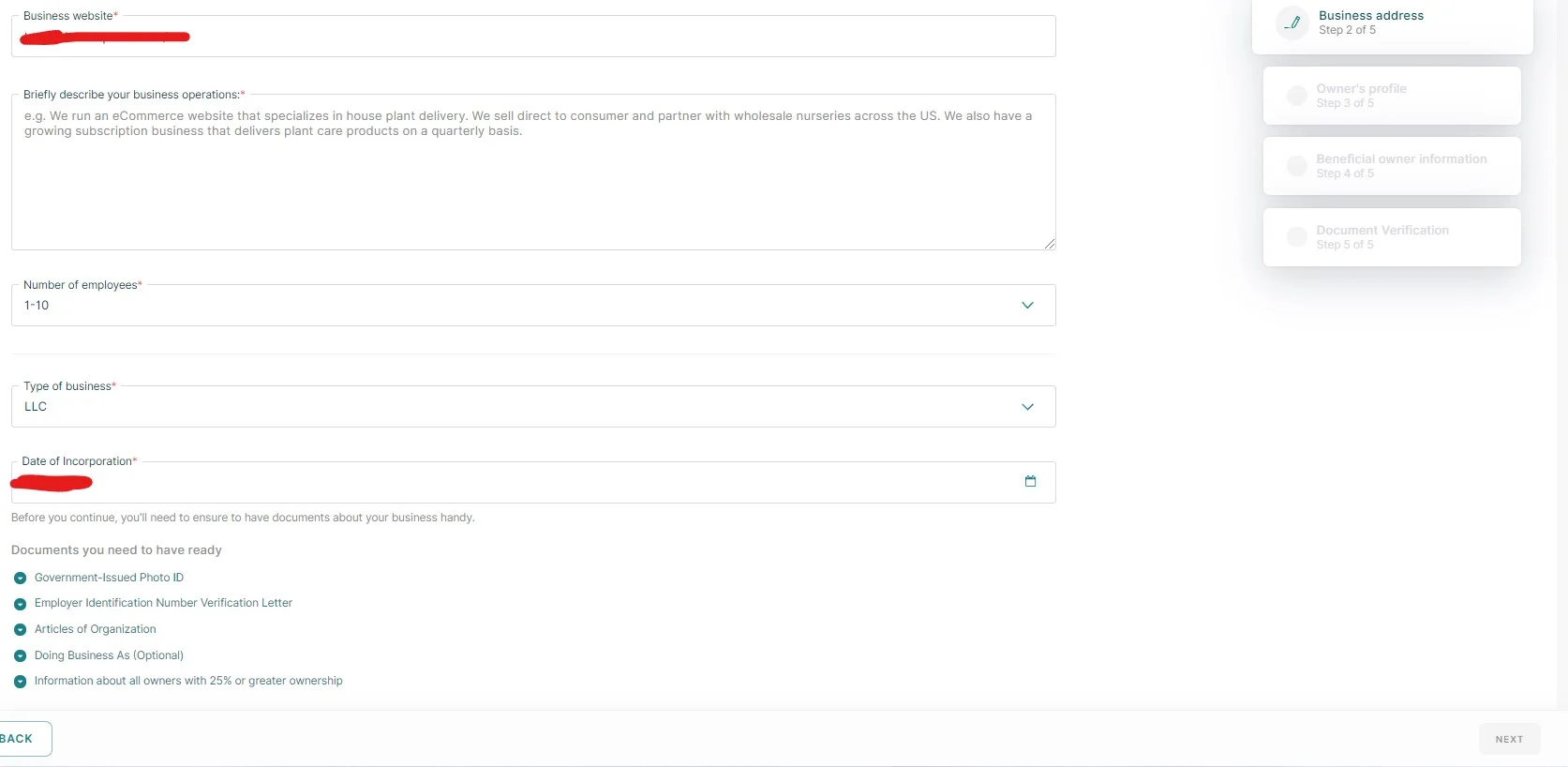1568x767 pixels.
Task: Click the Owner's profile step circle indicator
Action: coord(1296,96)
